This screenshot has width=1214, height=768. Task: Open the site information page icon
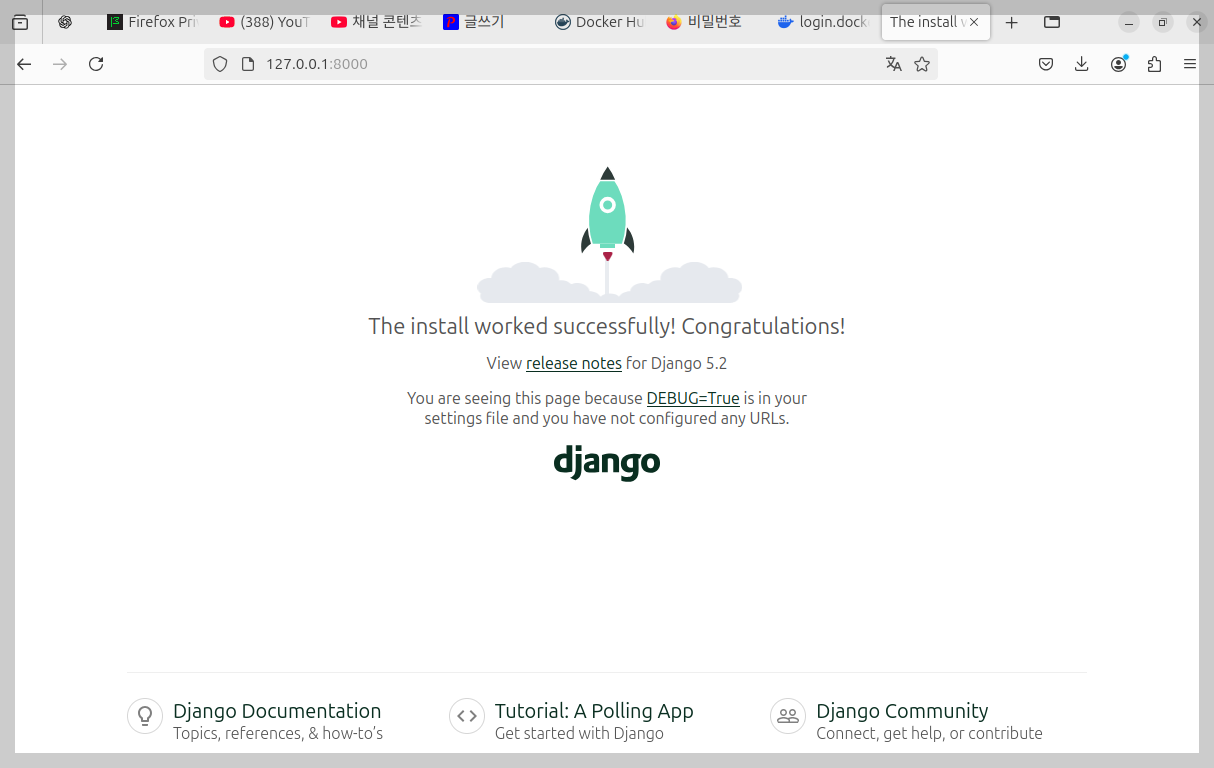[x=249, y=64]
